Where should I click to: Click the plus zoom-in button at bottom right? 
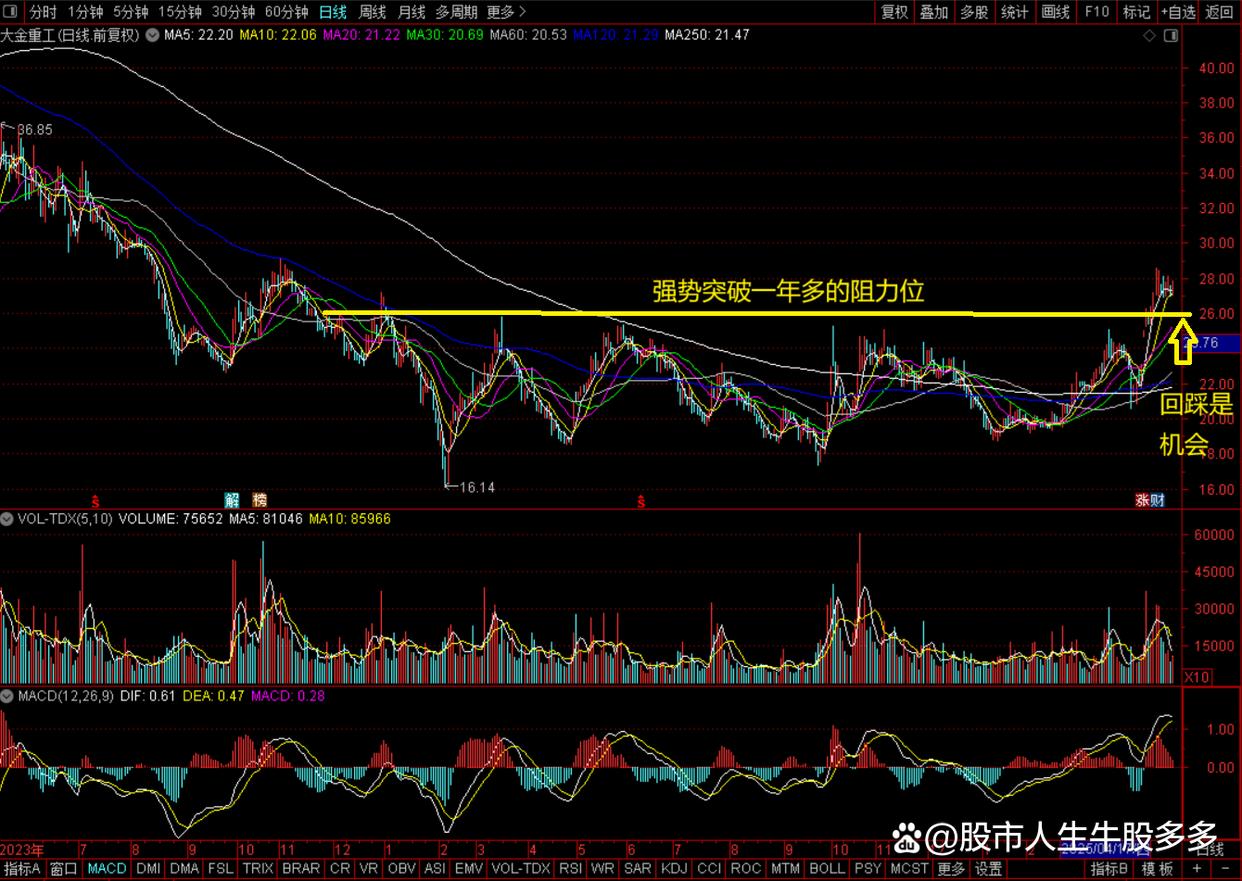tap(1198, 869)
